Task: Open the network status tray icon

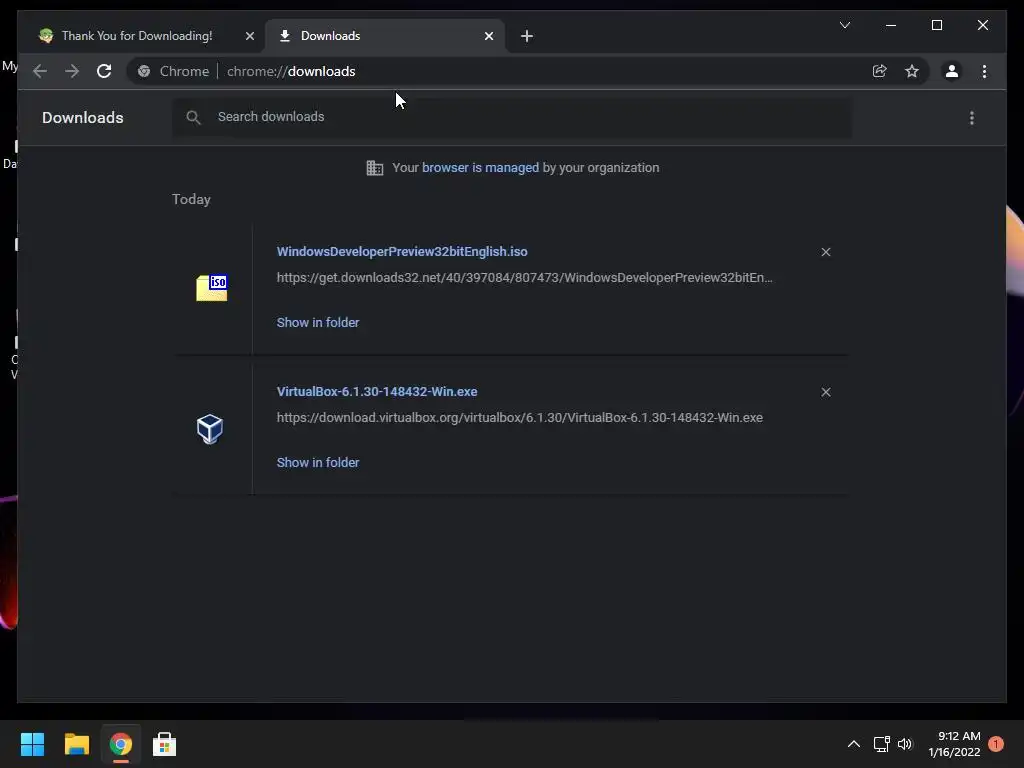Action: point(882,744)
